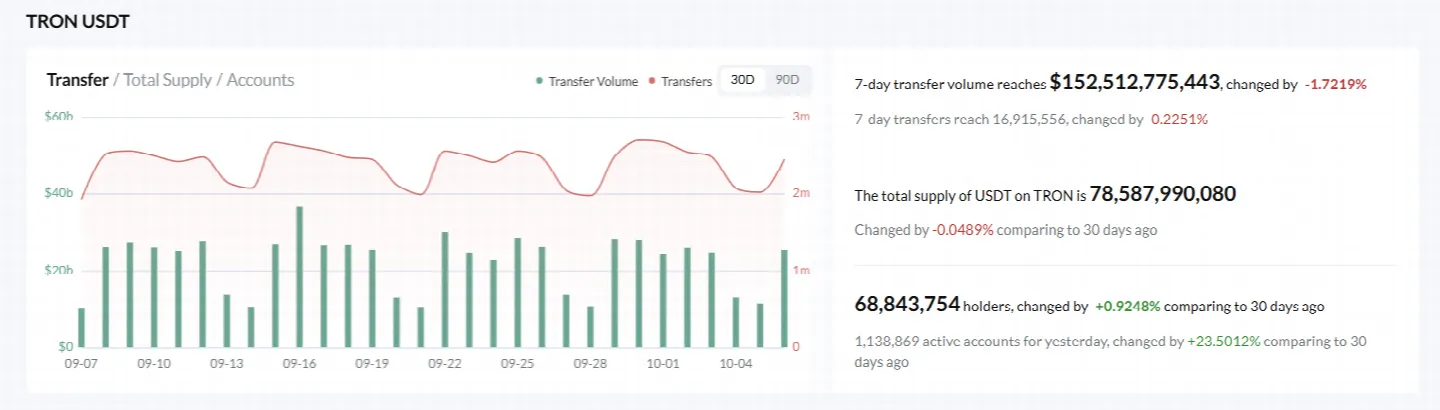Click the 68,843,754 holders count
Screen dimensions: 1440x410
[907, 303]
